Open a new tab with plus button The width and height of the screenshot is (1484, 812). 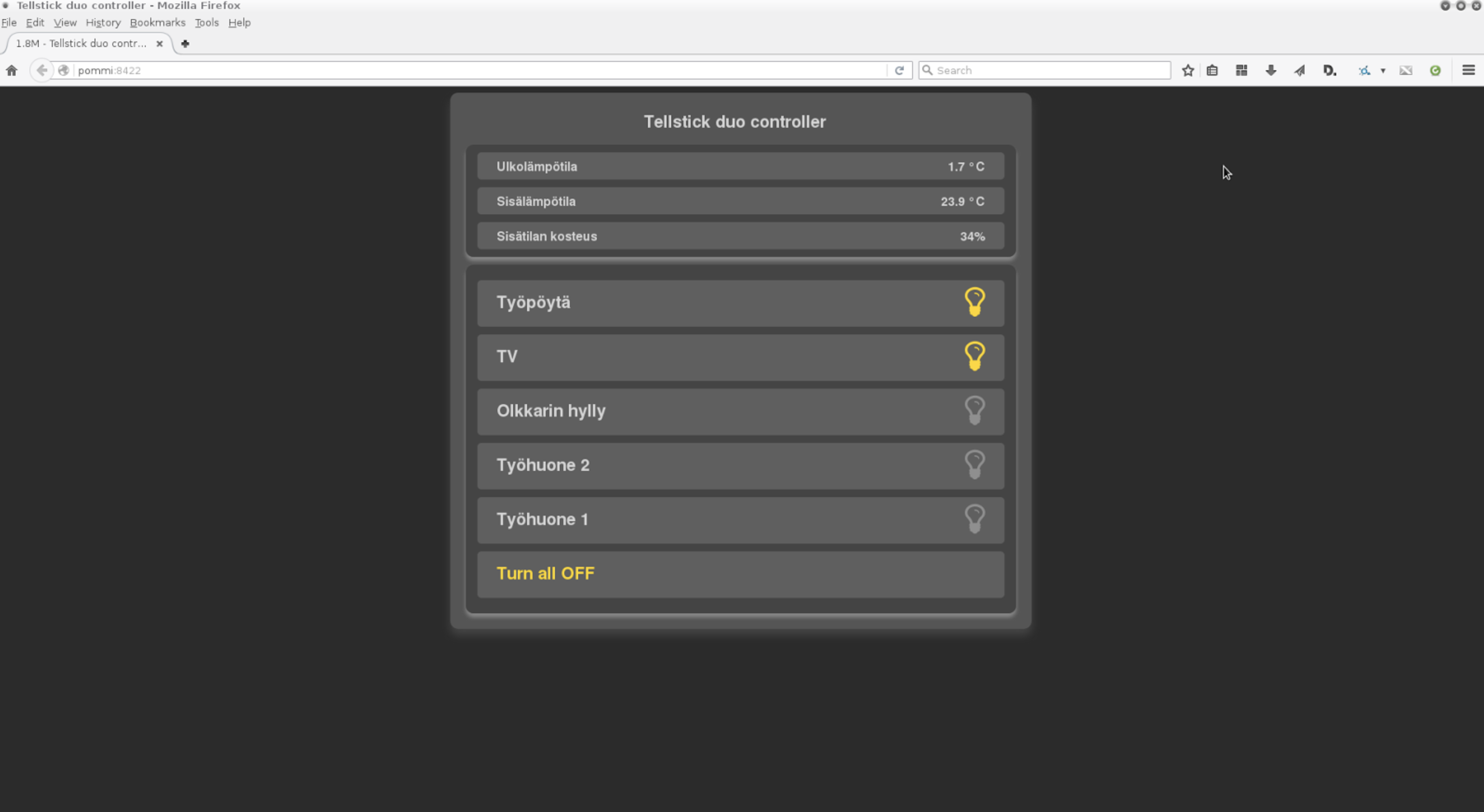click(185, 44)
